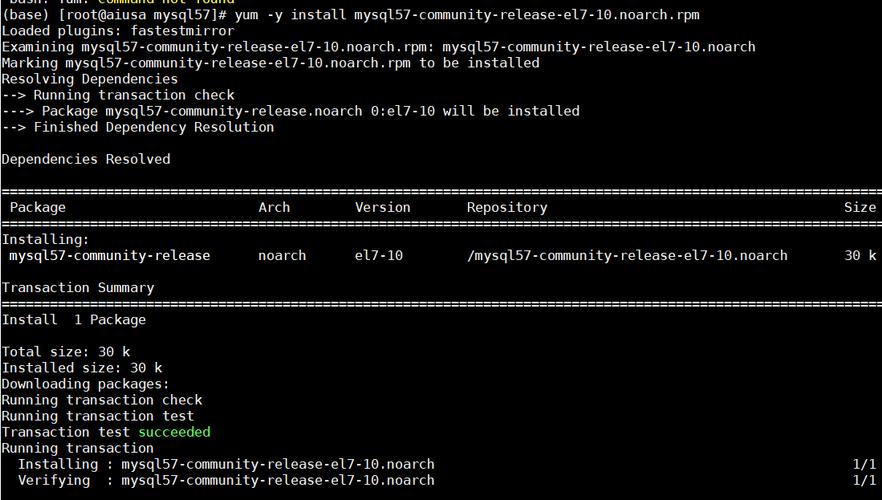
Task: Click package name 'mysql57-community-release' in table row
Action: pyautogui.click(x=110, y=255)
